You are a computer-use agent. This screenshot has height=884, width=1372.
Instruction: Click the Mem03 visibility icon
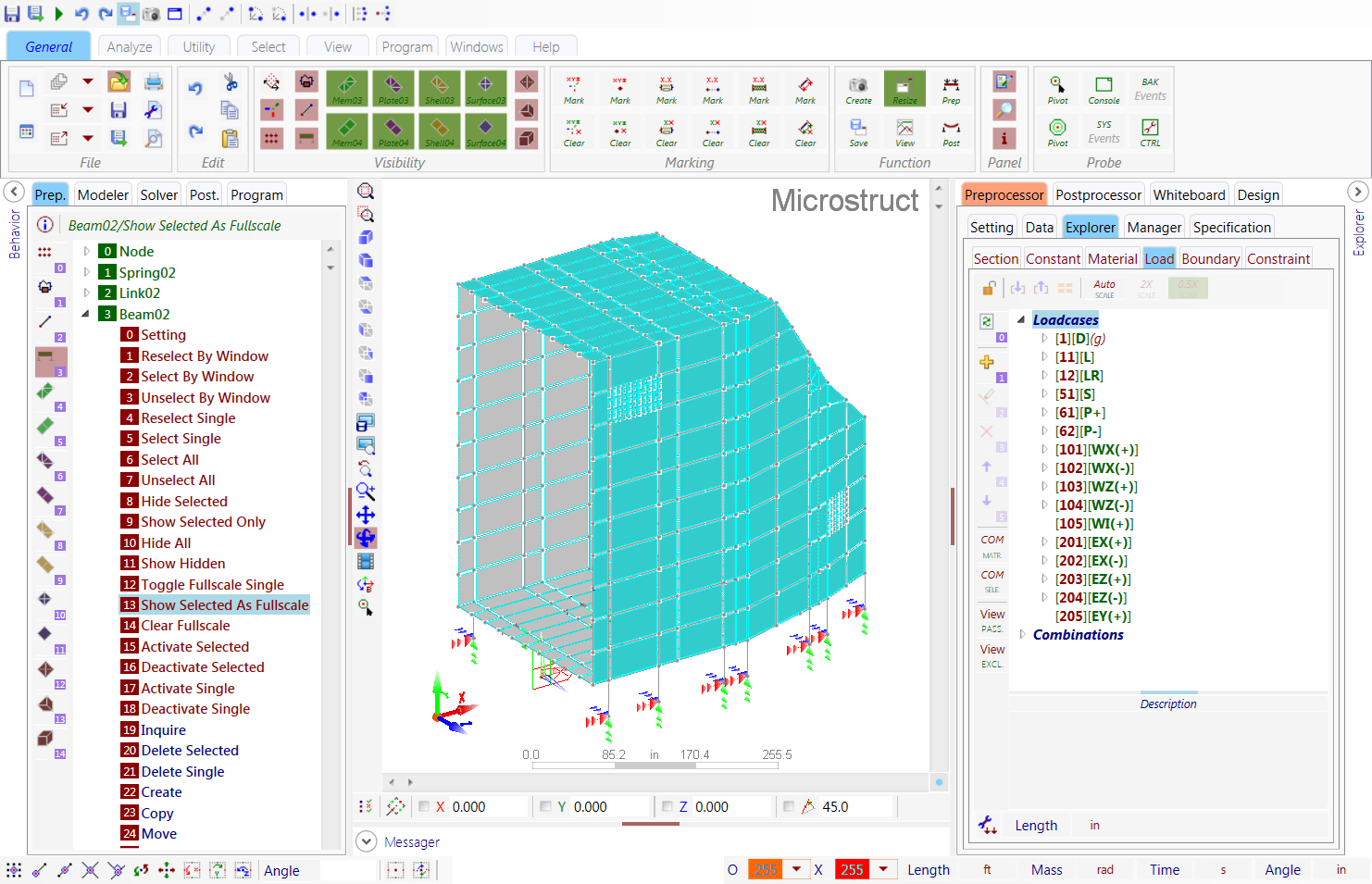347,89
